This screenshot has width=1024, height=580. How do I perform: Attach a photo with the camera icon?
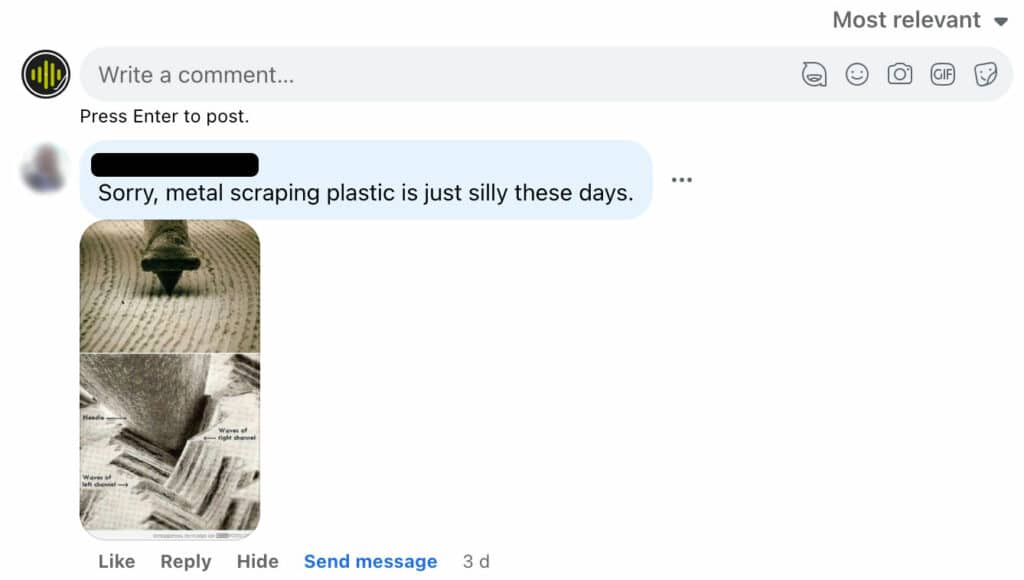(899, 74)
